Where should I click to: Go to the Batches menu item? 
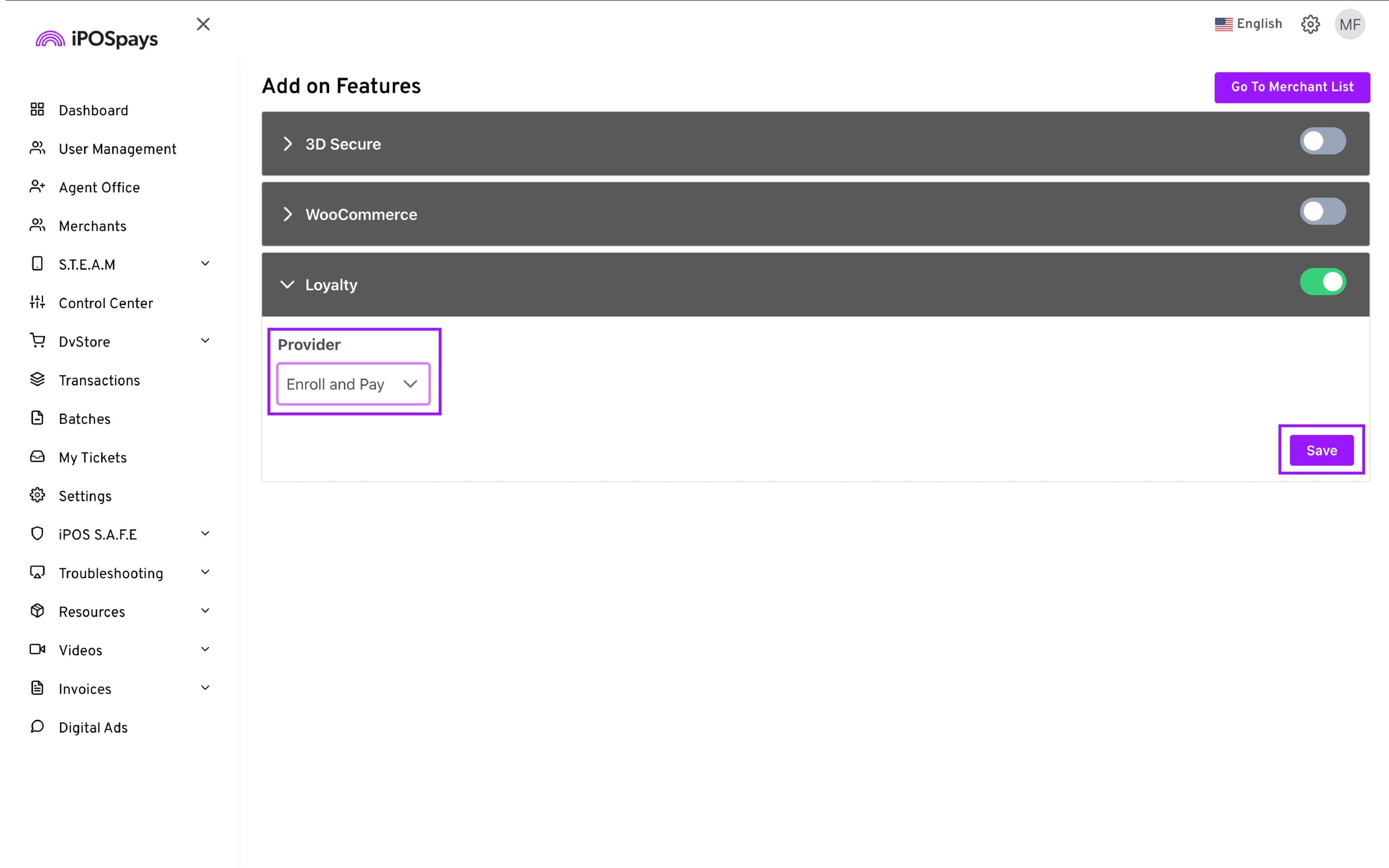click(x=84, y=419)
